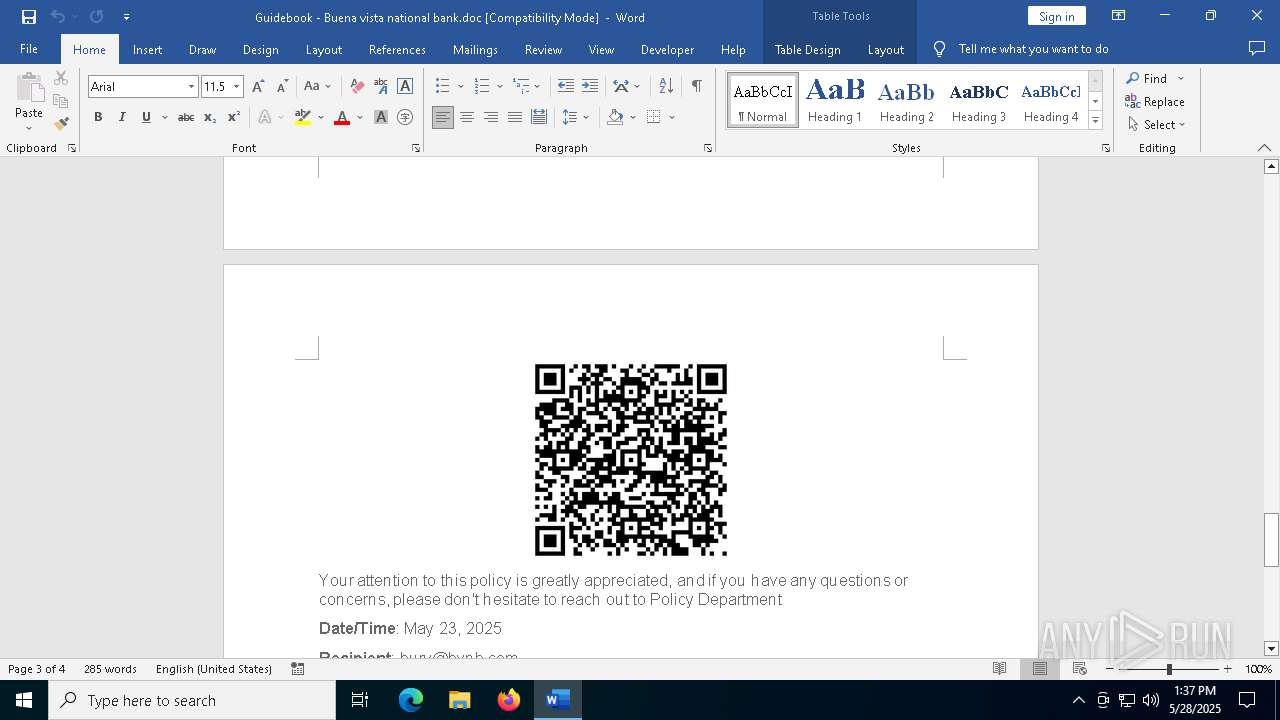Open the Select dropdown in Editing
Image resolution: width=1280 pixels, height=720 pixels.
(1156, 124)
